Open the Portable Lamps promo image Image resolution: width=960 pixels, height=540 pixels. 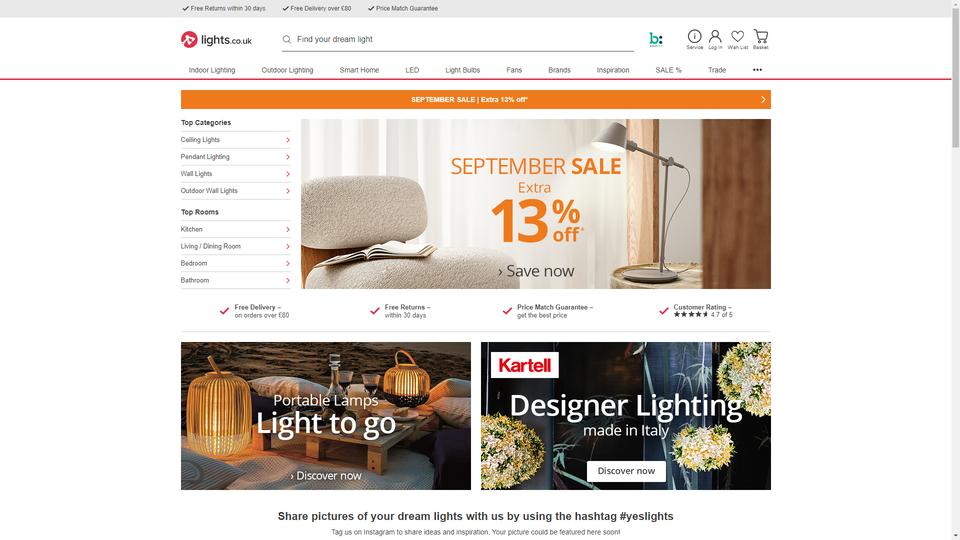pyautogui.click(x=326, y=416)
